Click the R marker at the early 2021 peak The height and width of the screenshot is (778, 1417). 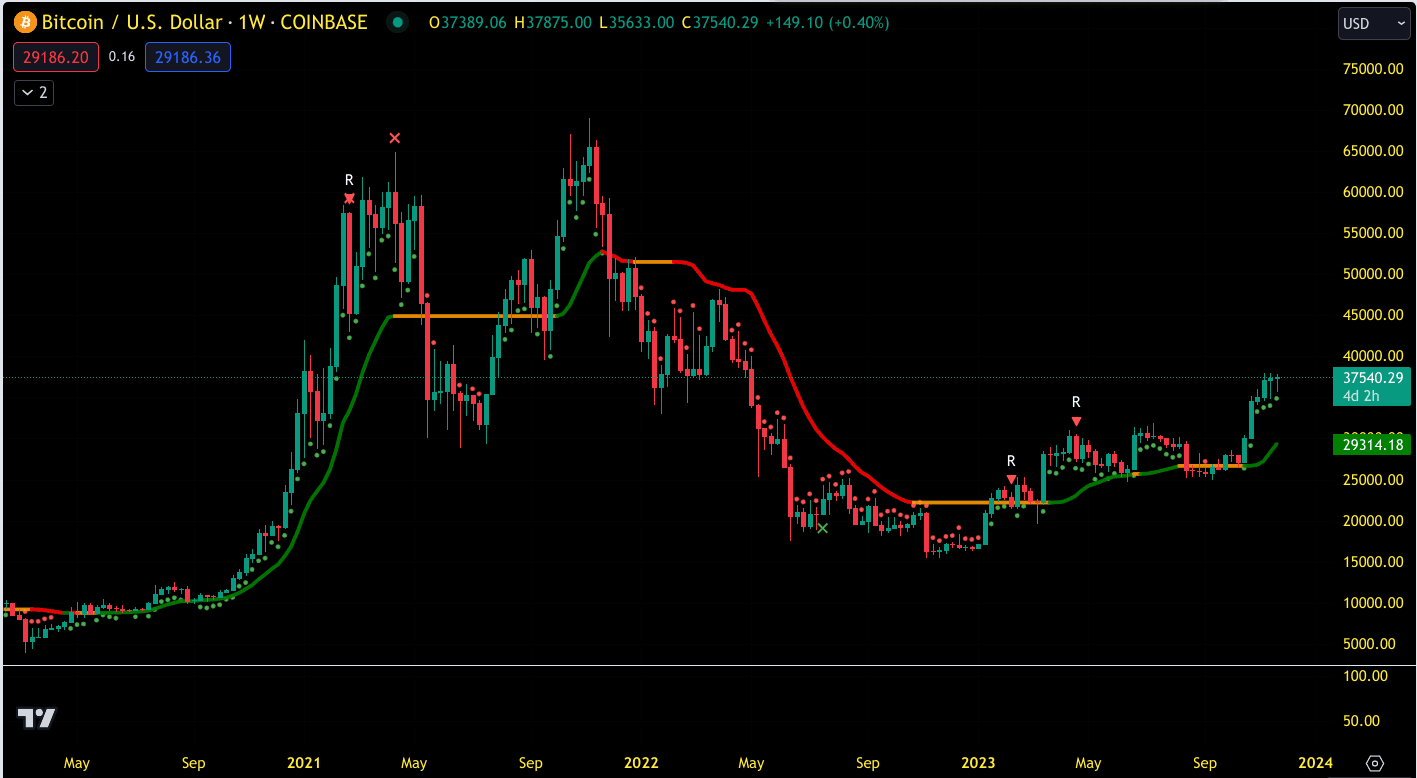pos(349,180)
